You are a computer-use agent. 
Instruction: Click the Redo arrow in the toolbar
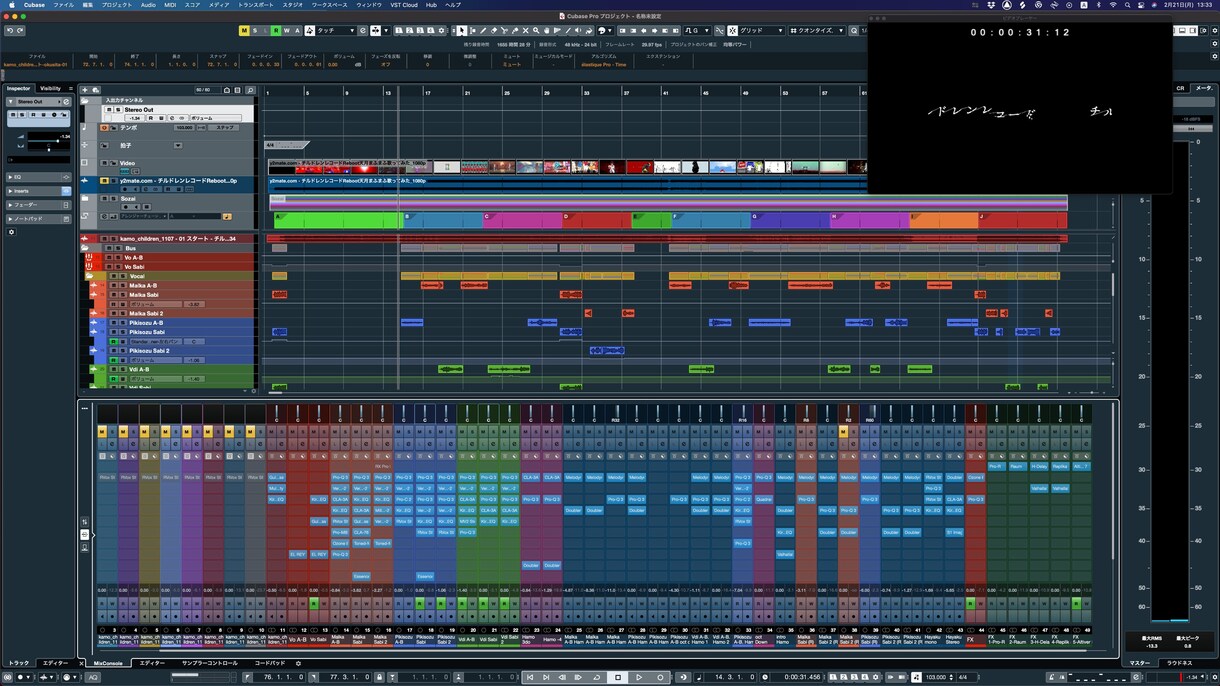point(20,31)
